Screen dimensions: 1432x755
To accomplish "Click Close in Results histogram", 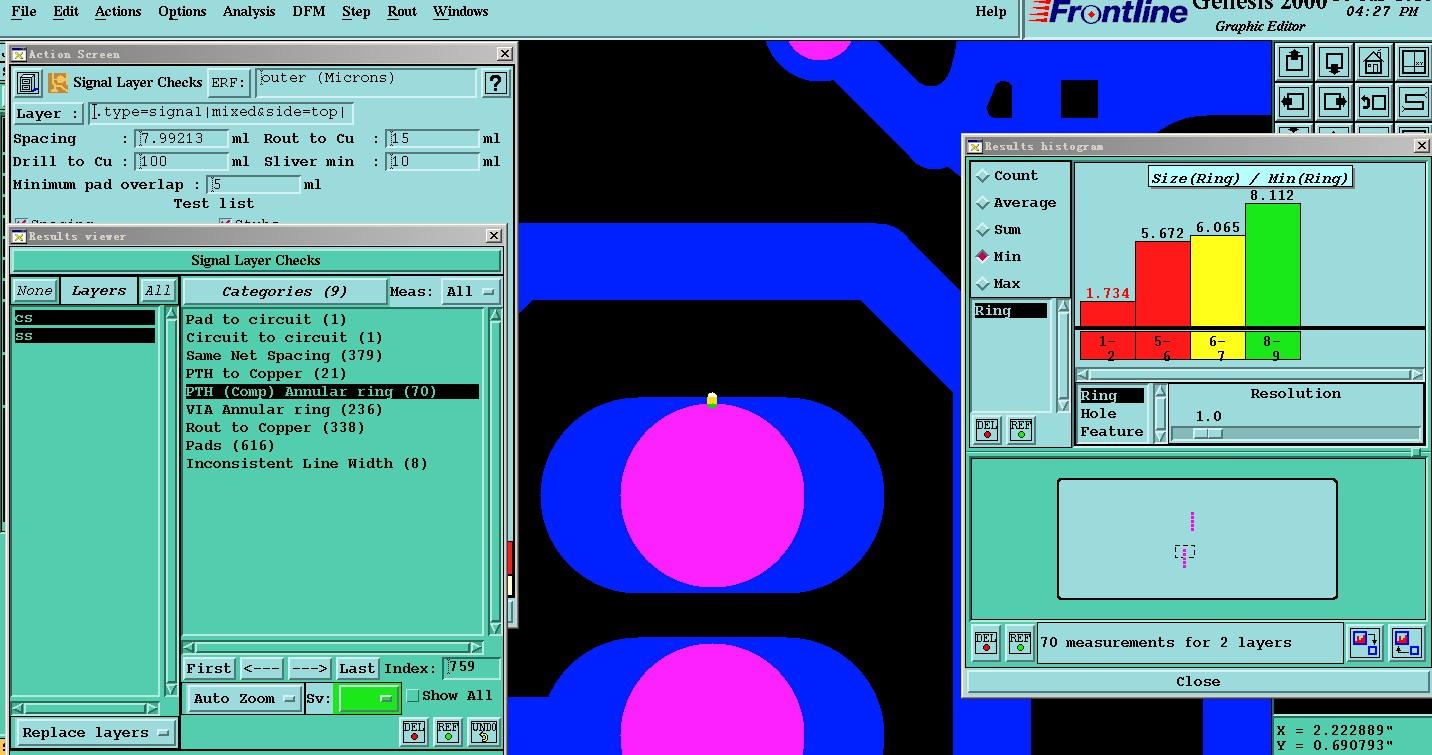I will pyautogui.click(x=1197, y=682).
